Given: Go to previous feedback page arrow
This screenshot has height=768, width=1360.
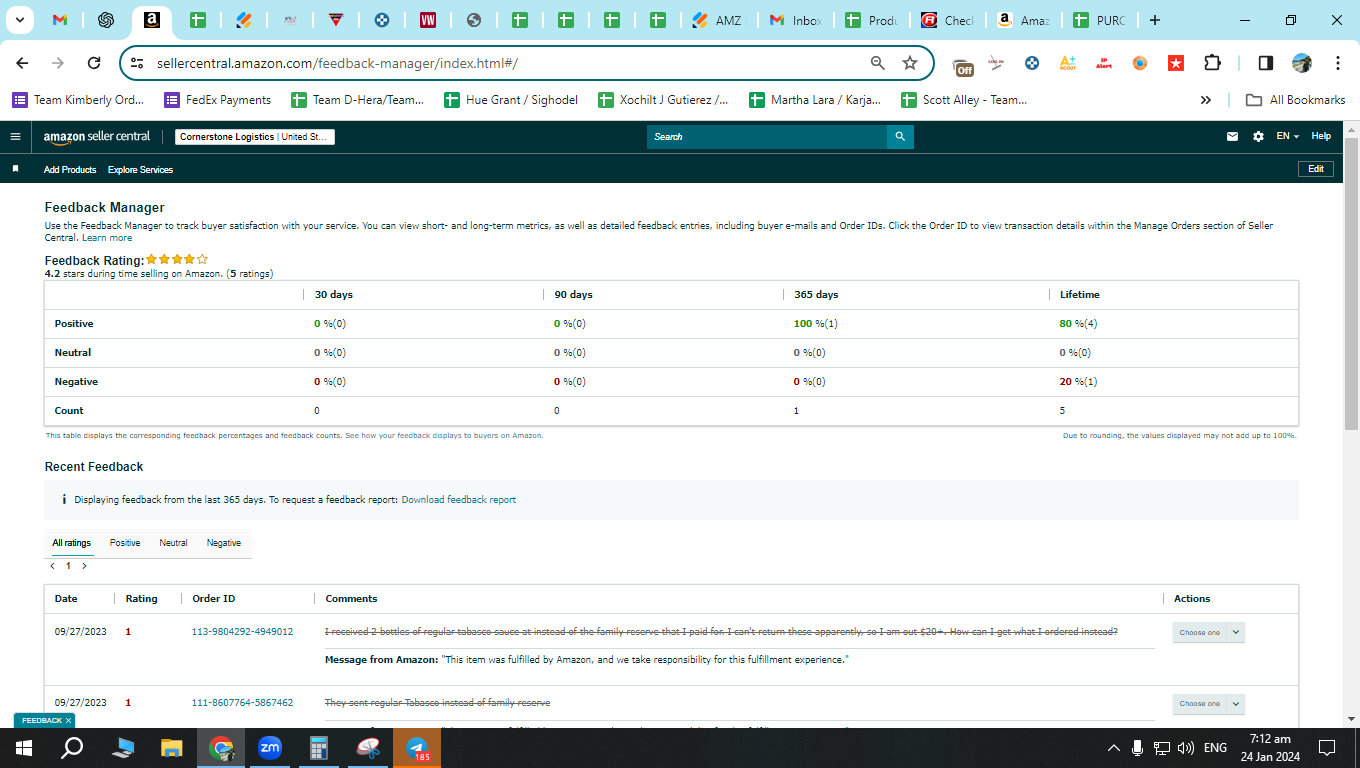Looking at the screenshot, I should (x=52, y=566).
